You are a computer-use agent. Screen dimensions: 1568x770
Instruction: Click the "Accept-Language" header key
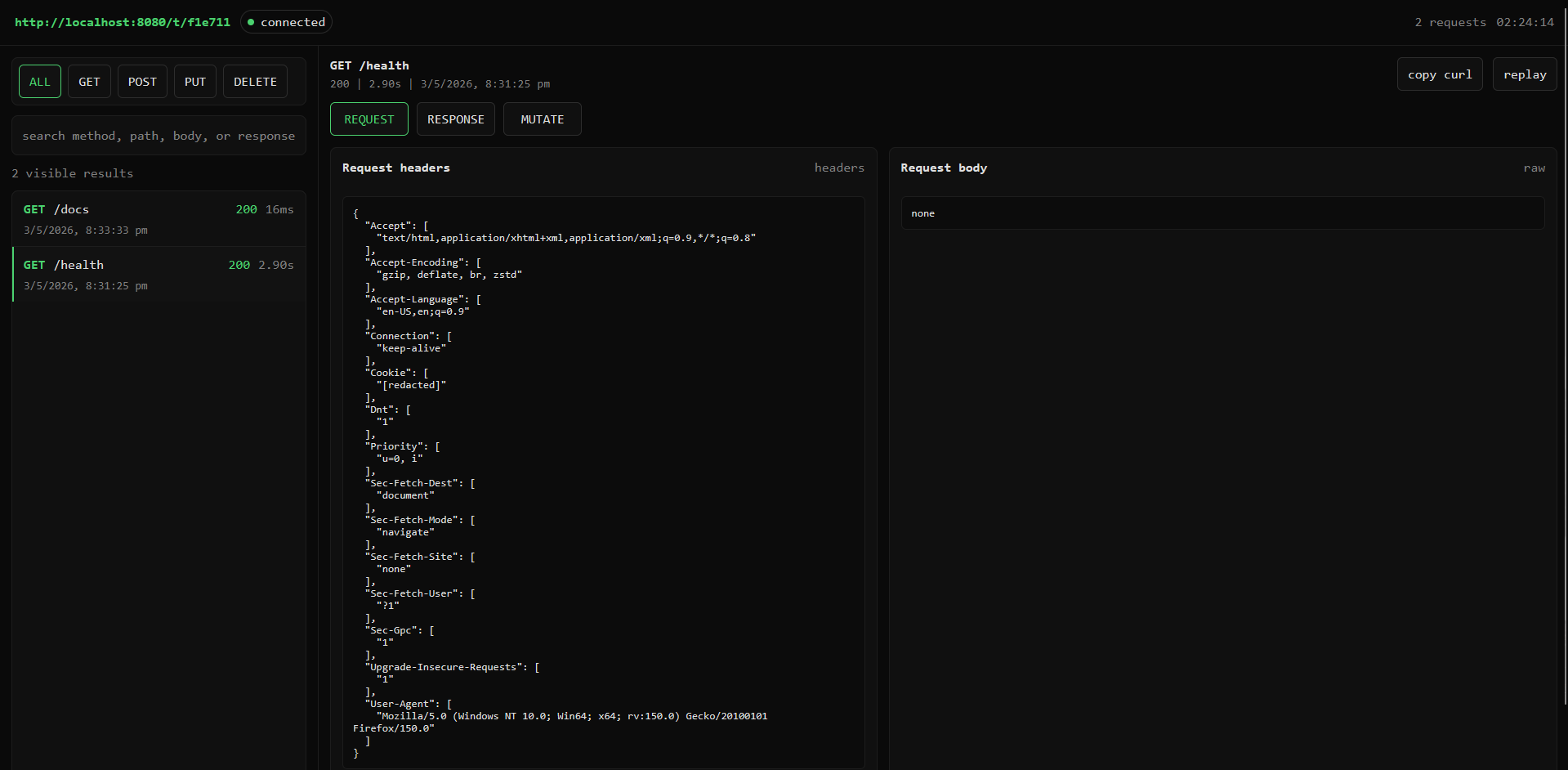tap(414, 299)
